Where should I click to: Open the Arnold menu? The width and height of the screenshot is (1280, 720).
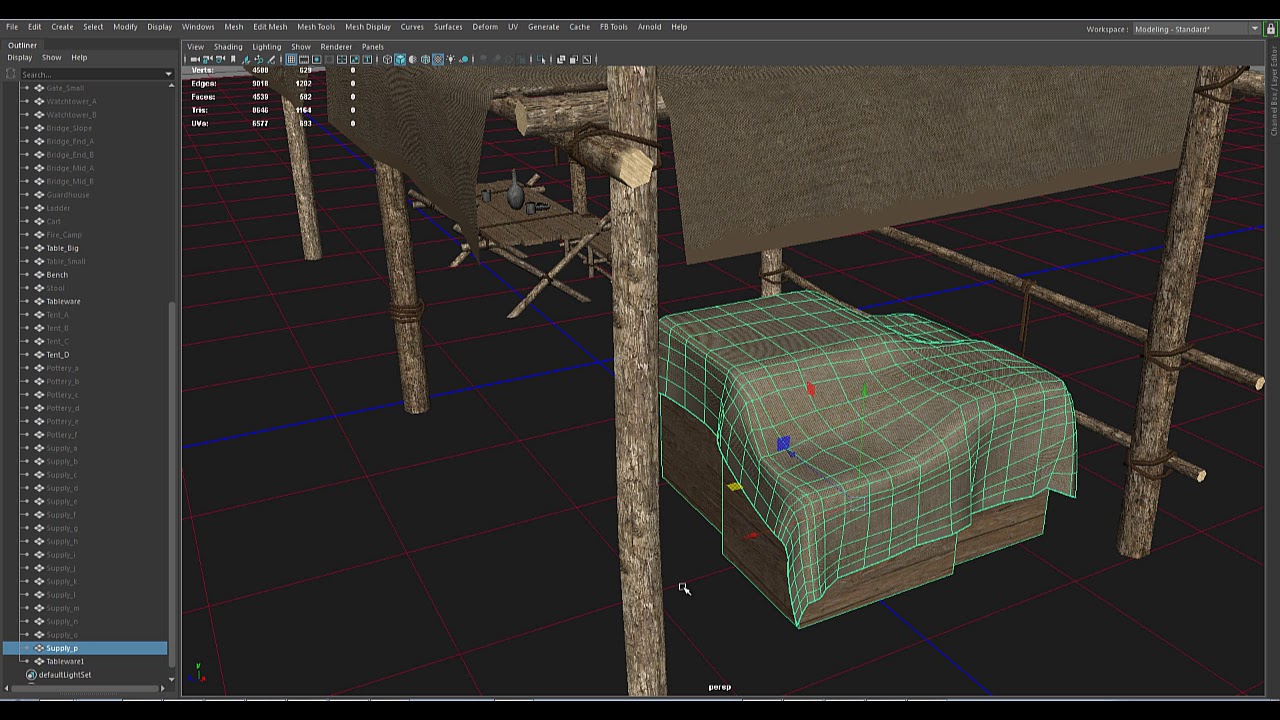pos(650,27)
